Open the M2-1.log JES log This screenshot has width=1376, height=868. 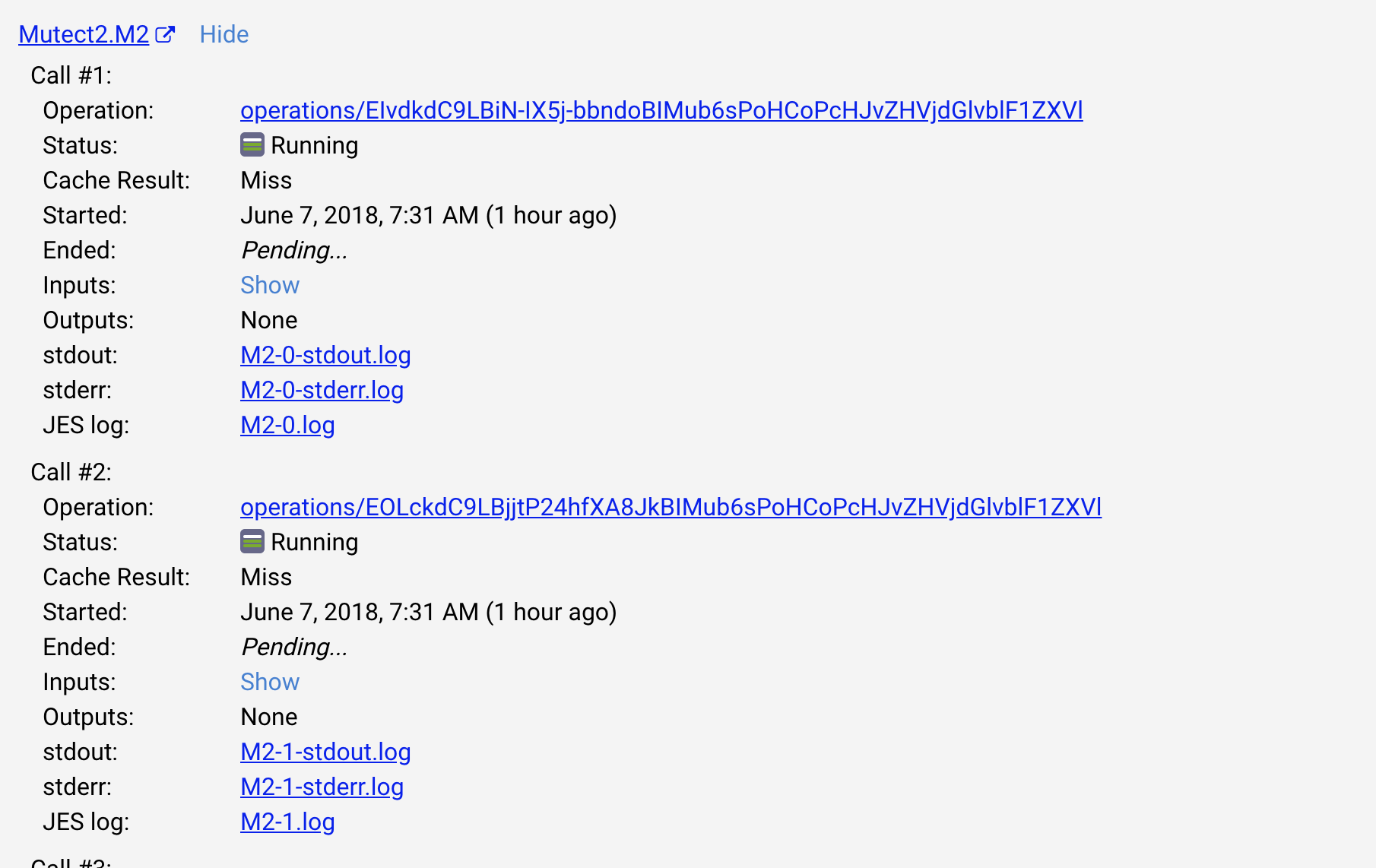coord(287,822)
